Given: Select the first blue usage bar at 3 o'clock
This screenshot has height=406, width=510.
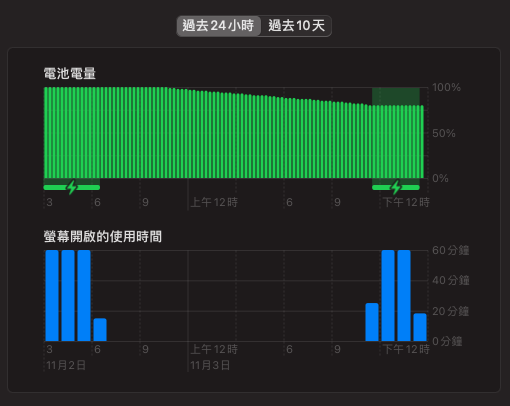Looking at the screenshot, I should pos(52,296).
